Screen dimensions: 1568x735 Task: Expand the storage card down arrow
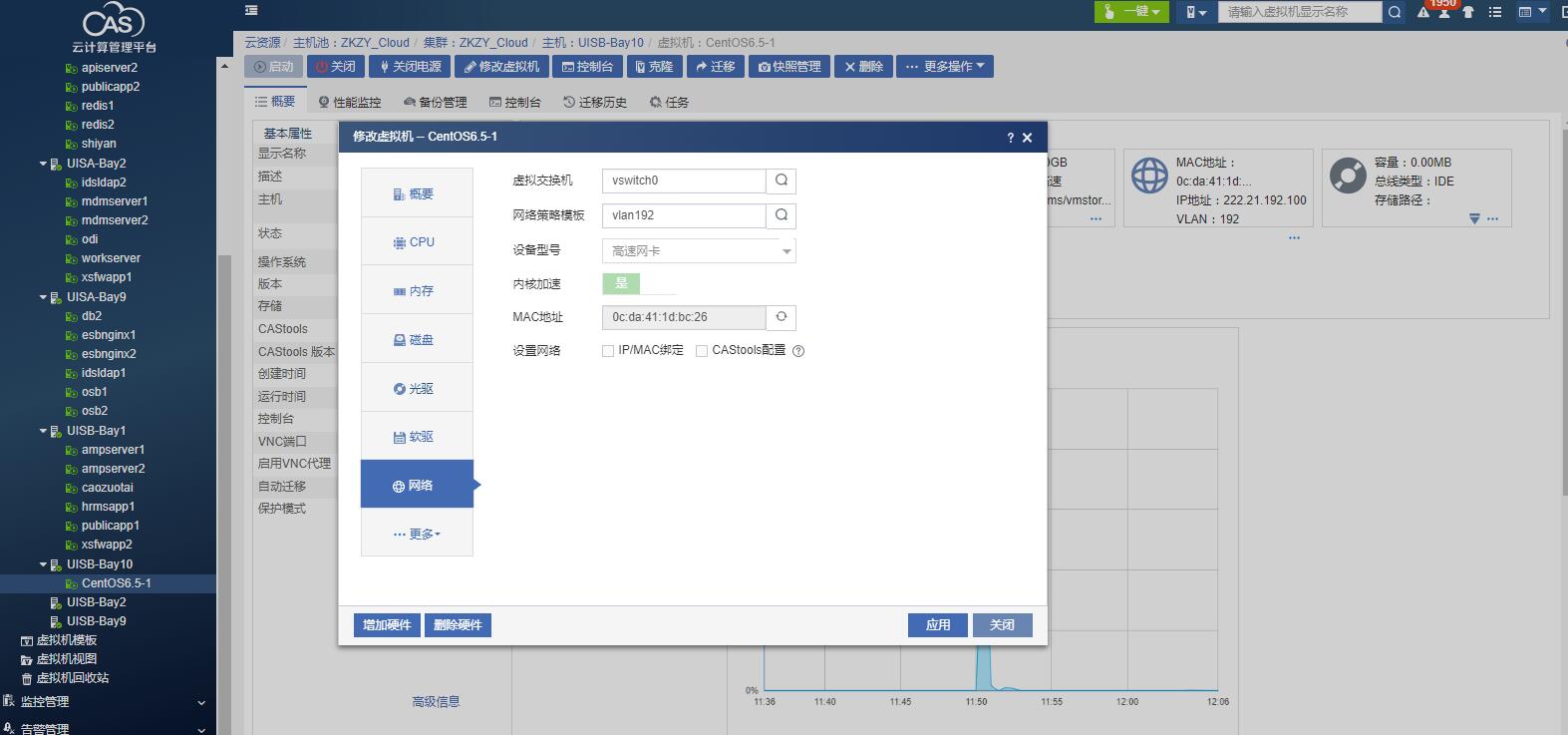1474,218
